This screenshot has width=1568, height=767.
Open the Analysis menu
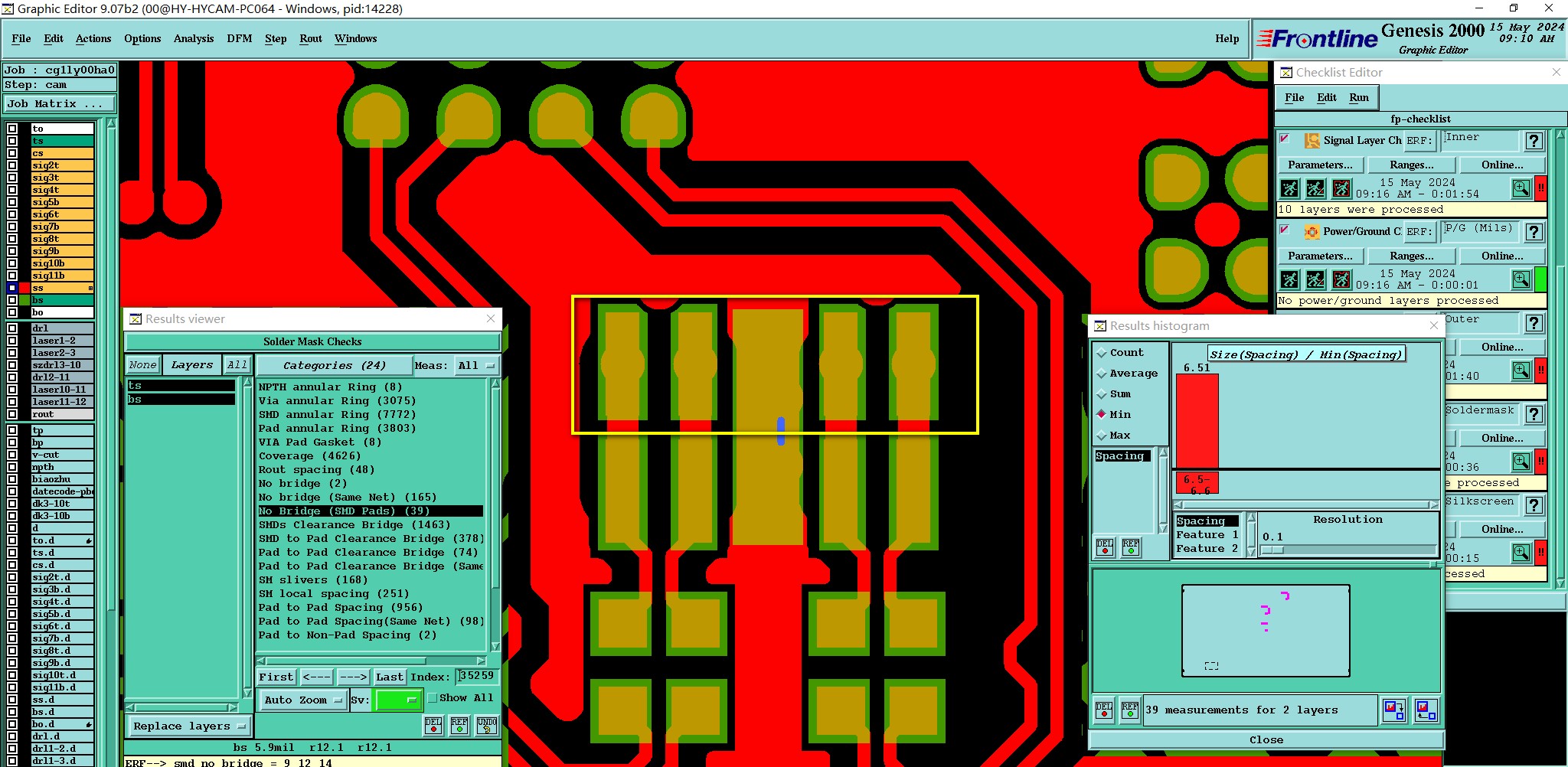[x=194, y=39]
